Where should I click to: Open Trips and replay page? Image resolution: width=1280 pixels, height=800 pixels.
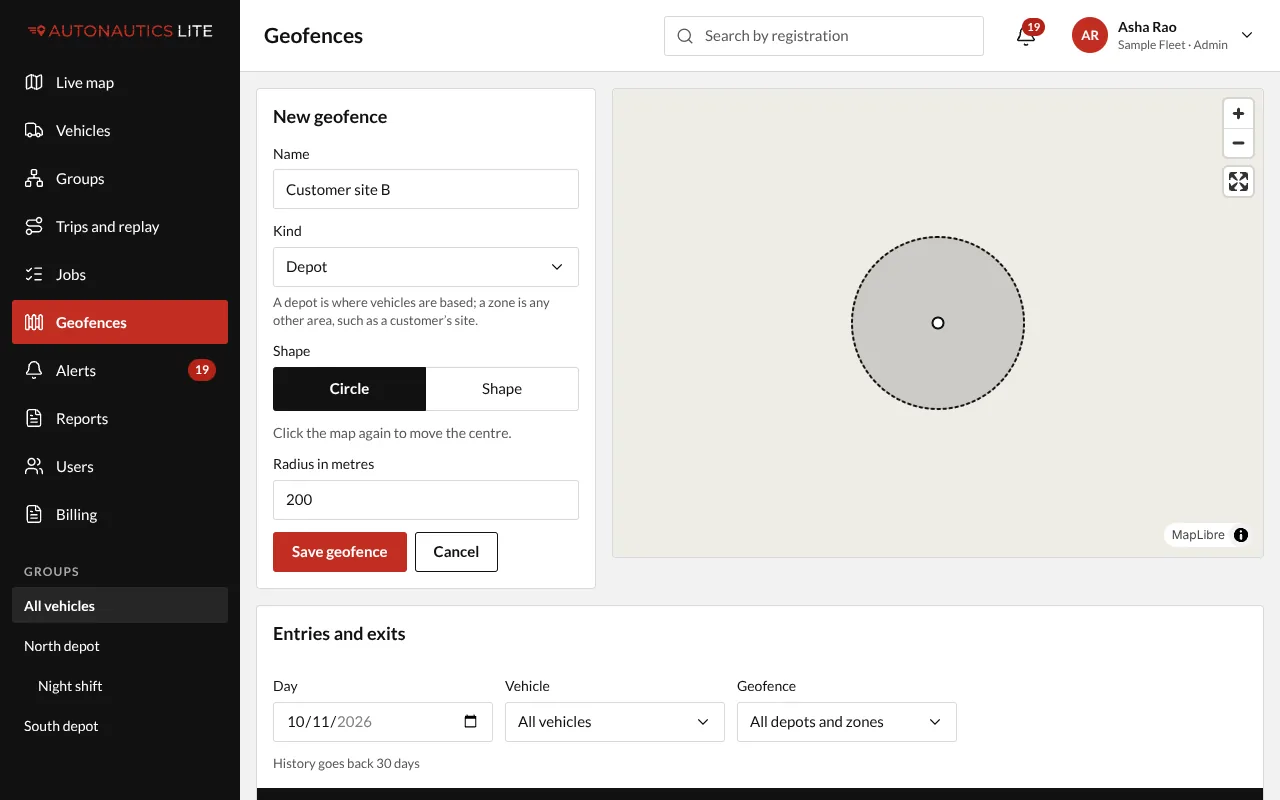click(x=120, y=226)
